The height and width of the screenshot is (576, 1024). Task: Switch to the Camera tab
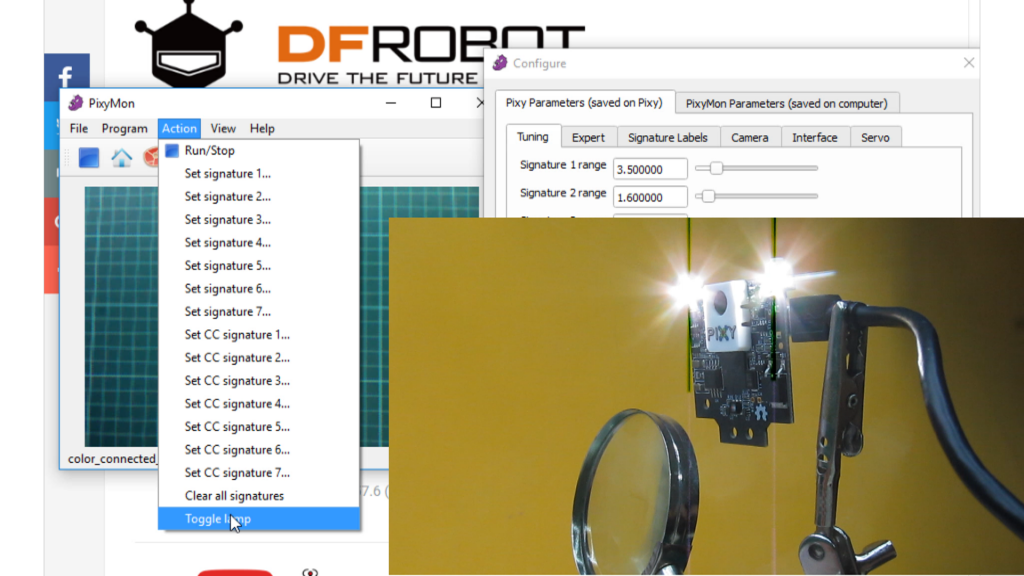pos(749,137)
